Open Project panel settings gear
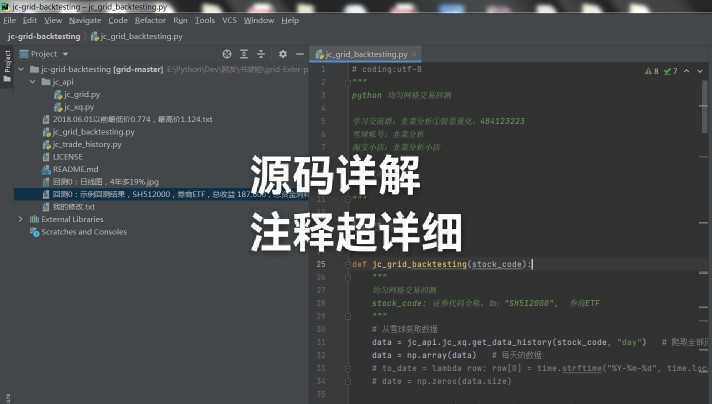The image size is (712, 404). point(282,54)
